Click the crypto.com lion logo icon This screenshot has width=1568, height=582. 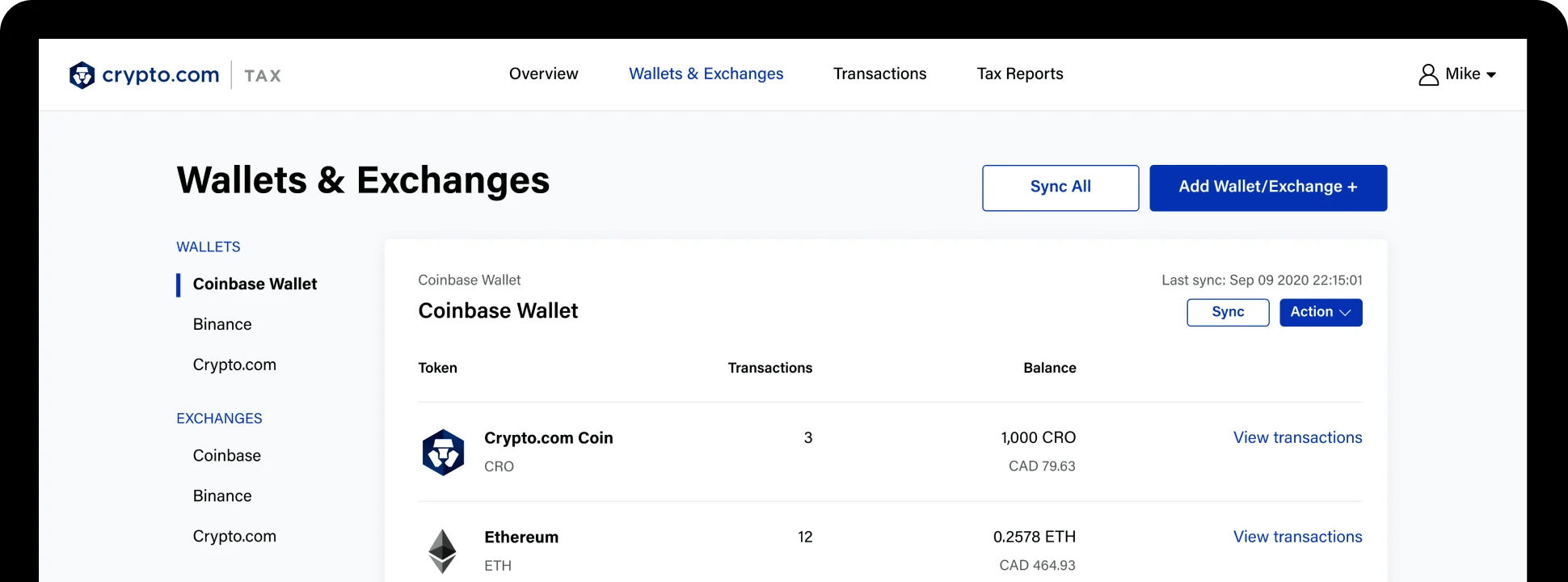(x=82, y=75)
